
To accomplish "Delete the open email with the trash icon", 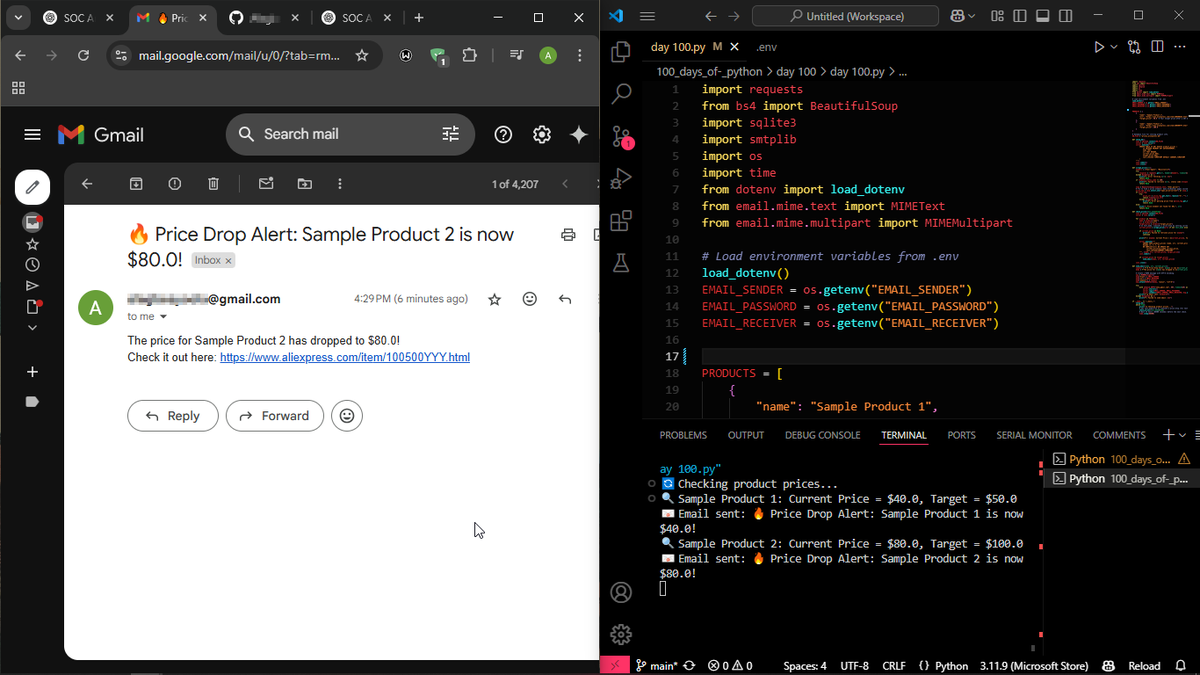I will [x=213, y=184].
